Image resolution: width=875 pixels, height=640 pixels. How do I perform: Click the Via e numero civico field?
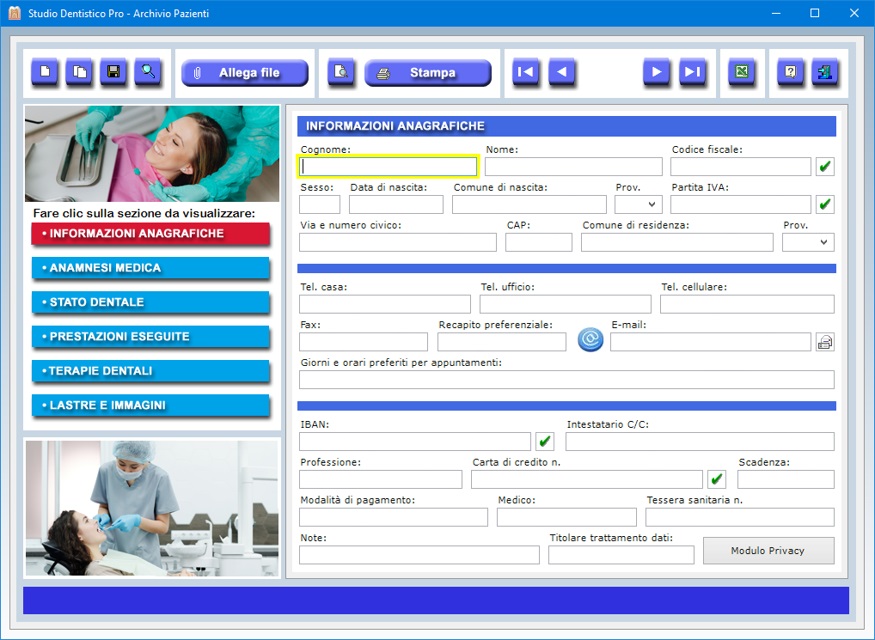[x=398, y=242]
